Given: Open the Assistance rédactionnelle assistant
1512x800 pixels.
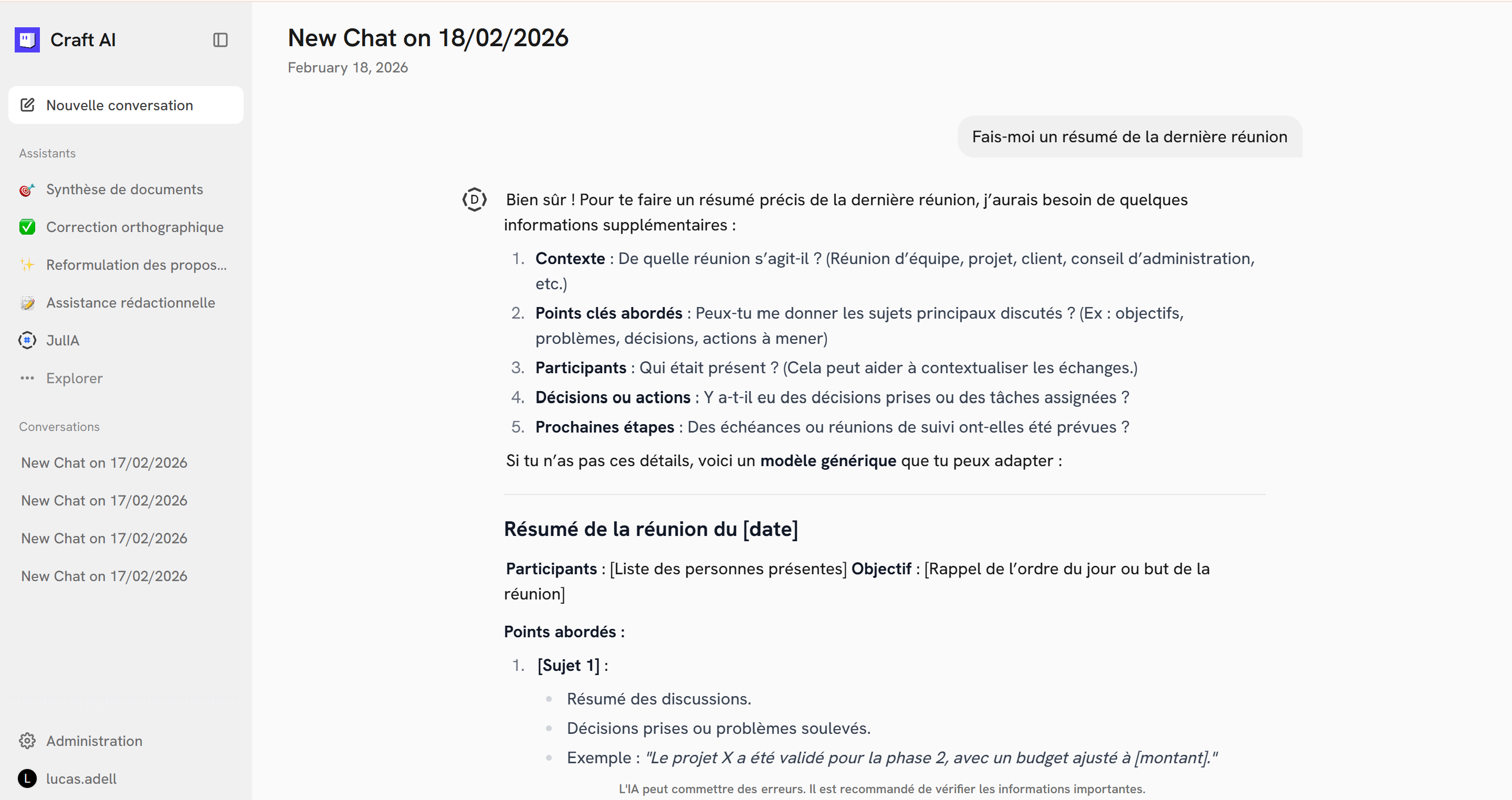Looking at the screenshot, I should 131,303.
